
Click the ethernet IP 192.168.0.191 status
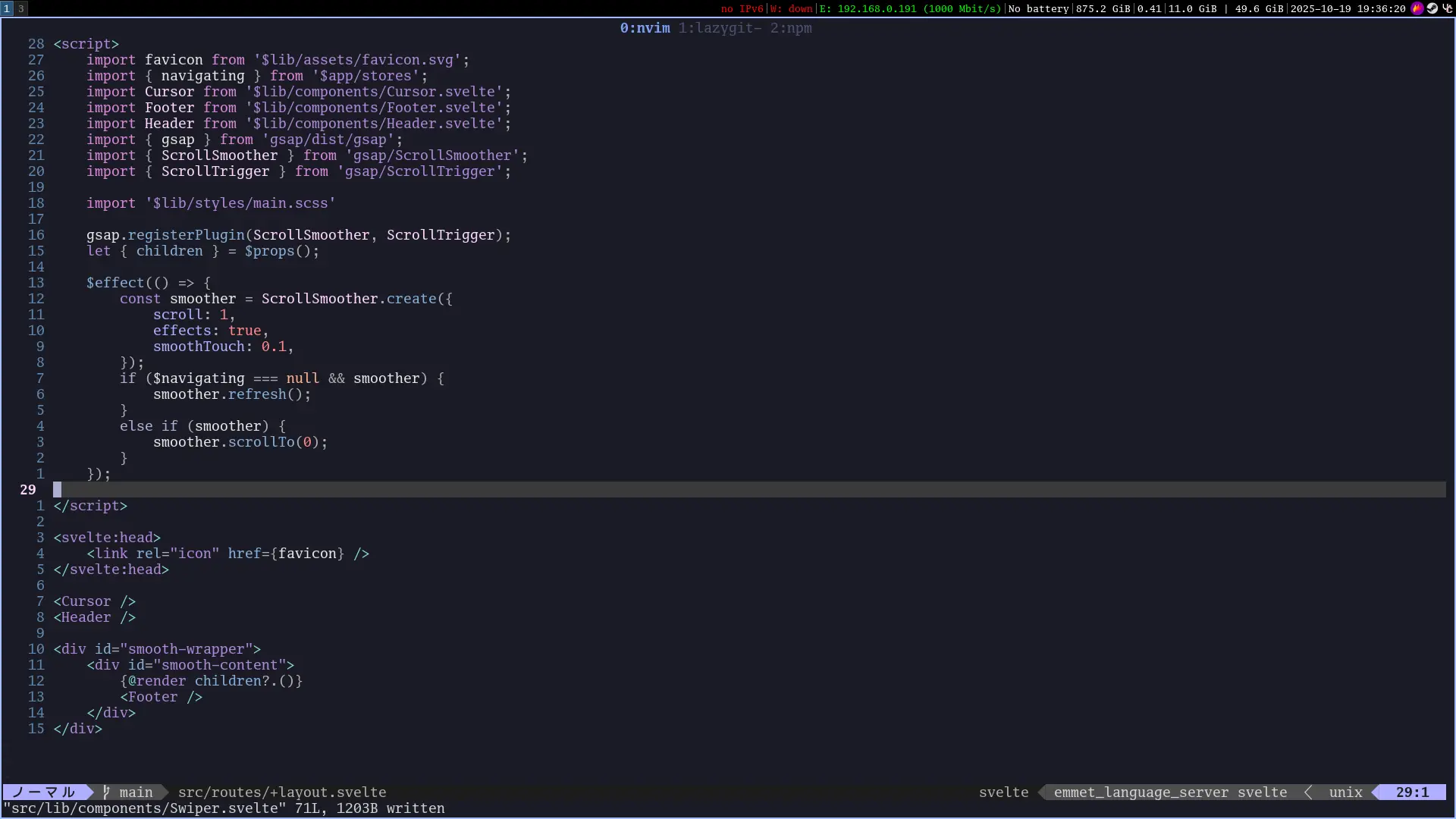(910, 8)
